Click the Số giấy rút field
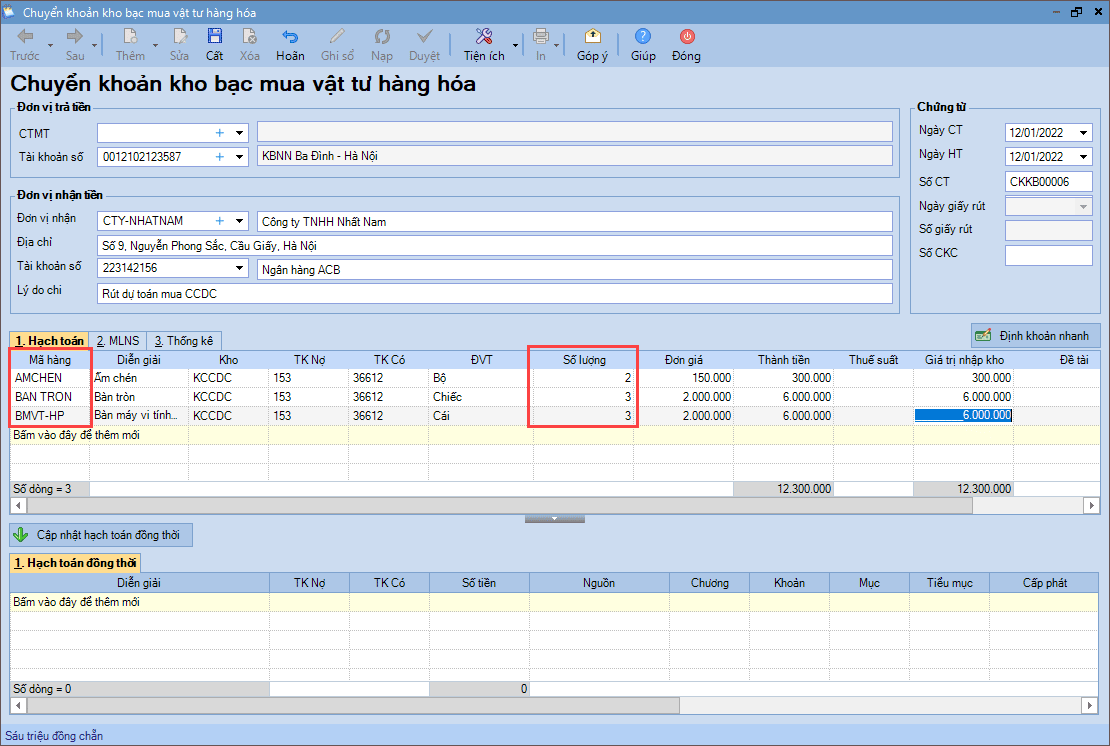 tap(1048, 230)
